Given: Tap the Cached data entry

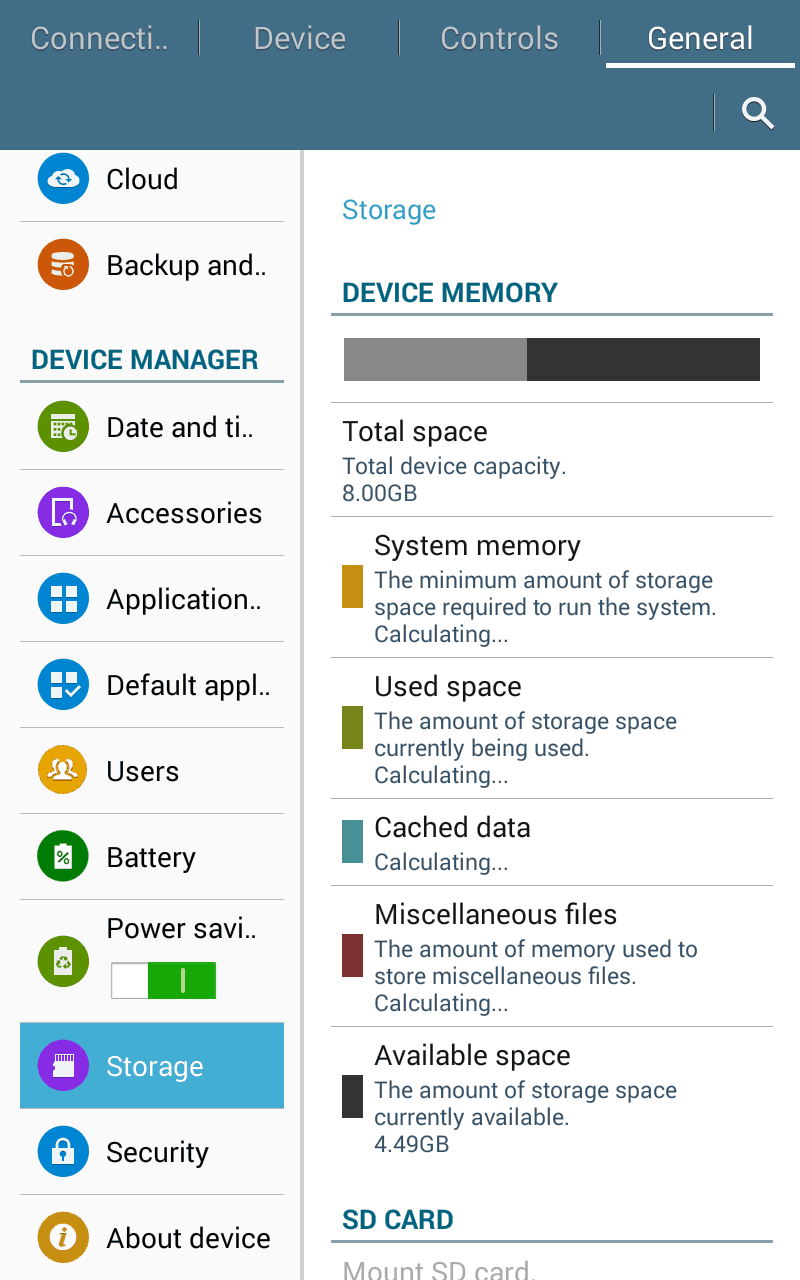Looking at the screenshot, I should click(552, 843).
